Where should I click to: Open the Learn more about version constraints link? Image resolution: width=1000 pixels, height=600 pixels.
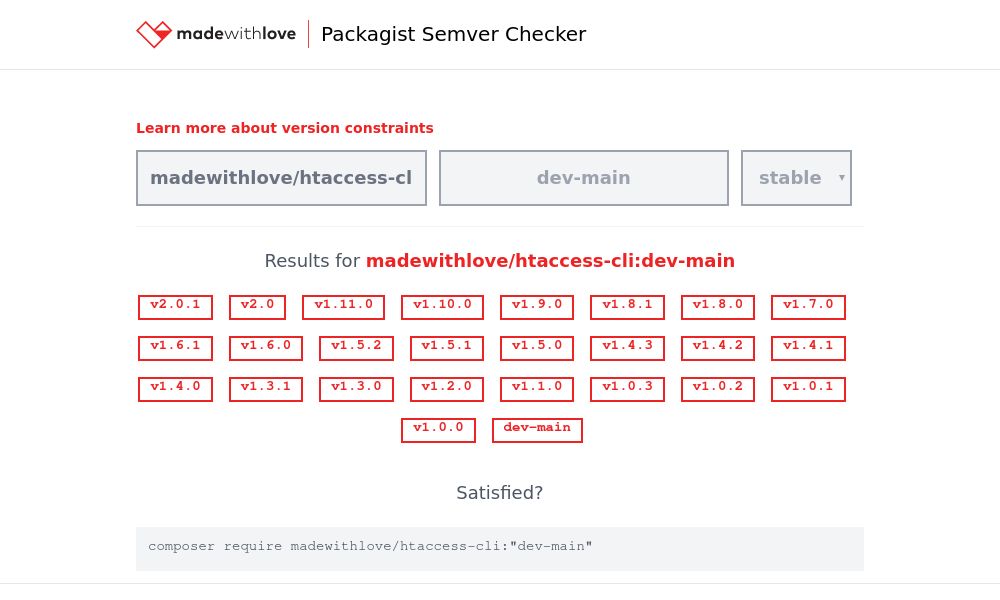pyautogui.click(x=284, y=128)
